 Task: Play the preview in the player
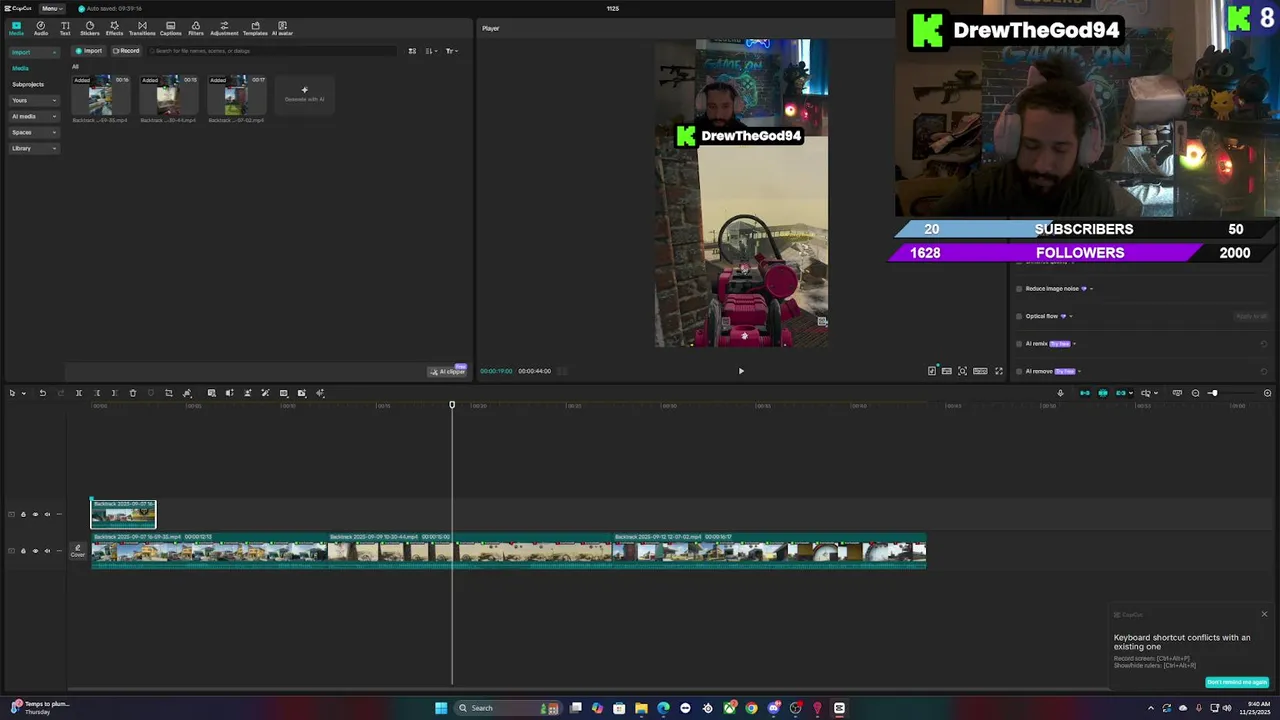tap(741, 371)
